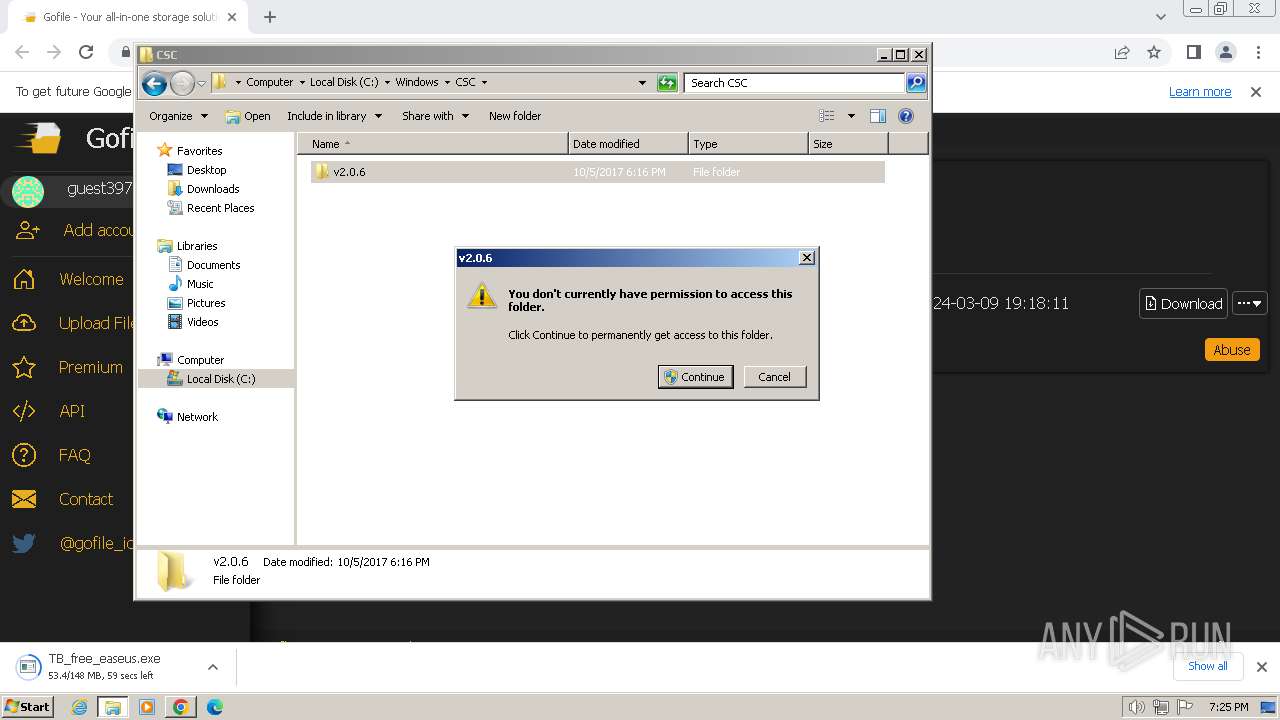Open Chrome share page icon

point(1122,52)
